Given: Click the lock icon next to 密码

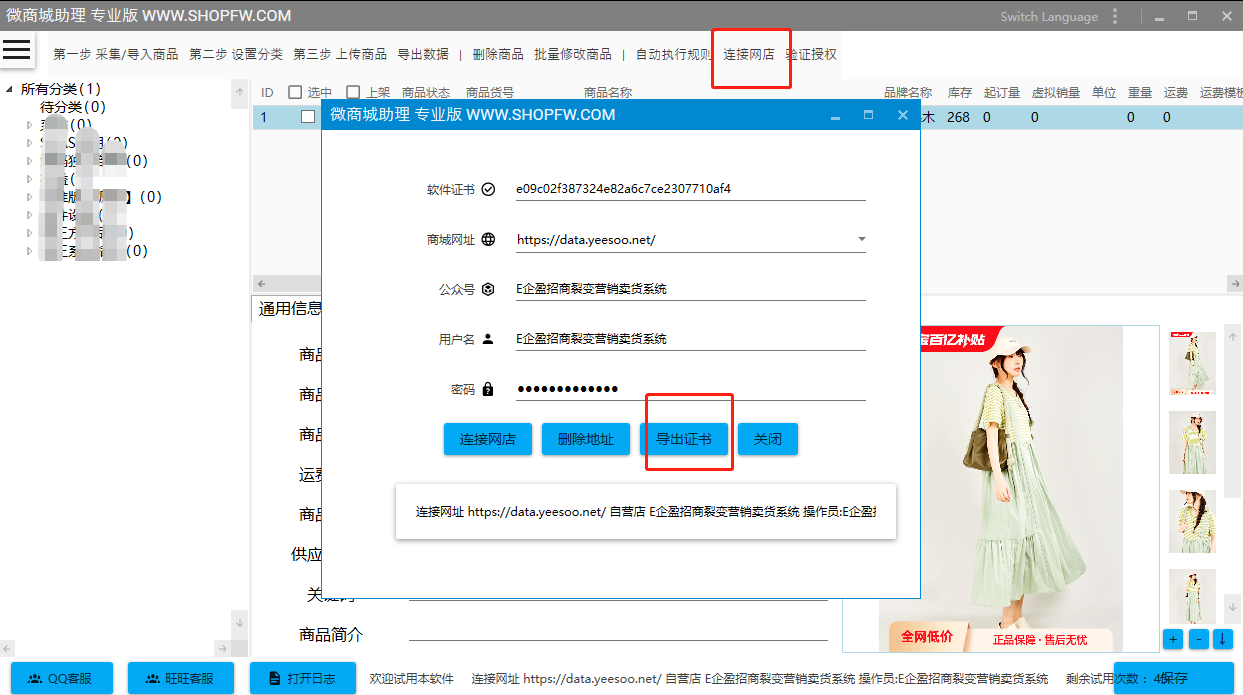Looking at the screenshot, I should coord(488,389).
